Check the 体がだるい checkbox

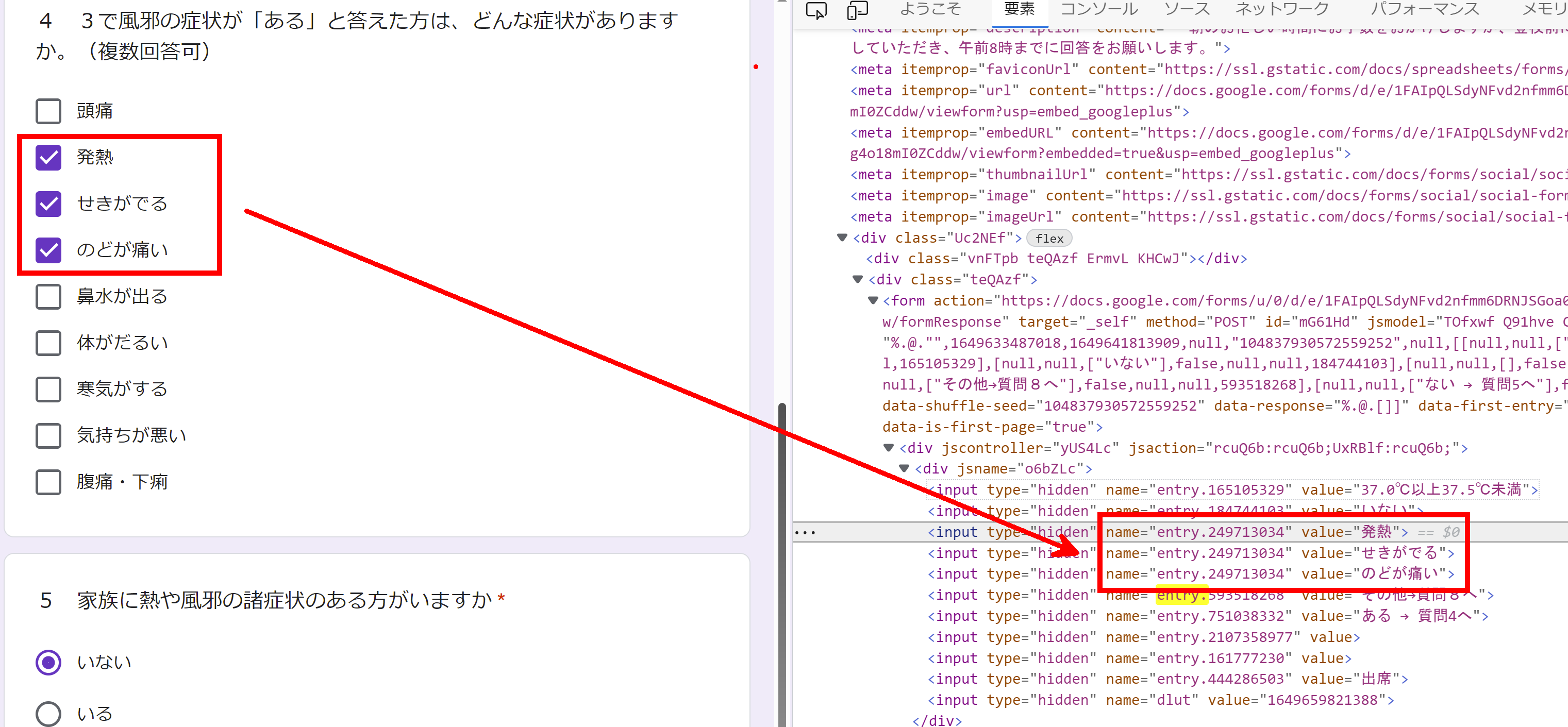click(x=47, y=343)
